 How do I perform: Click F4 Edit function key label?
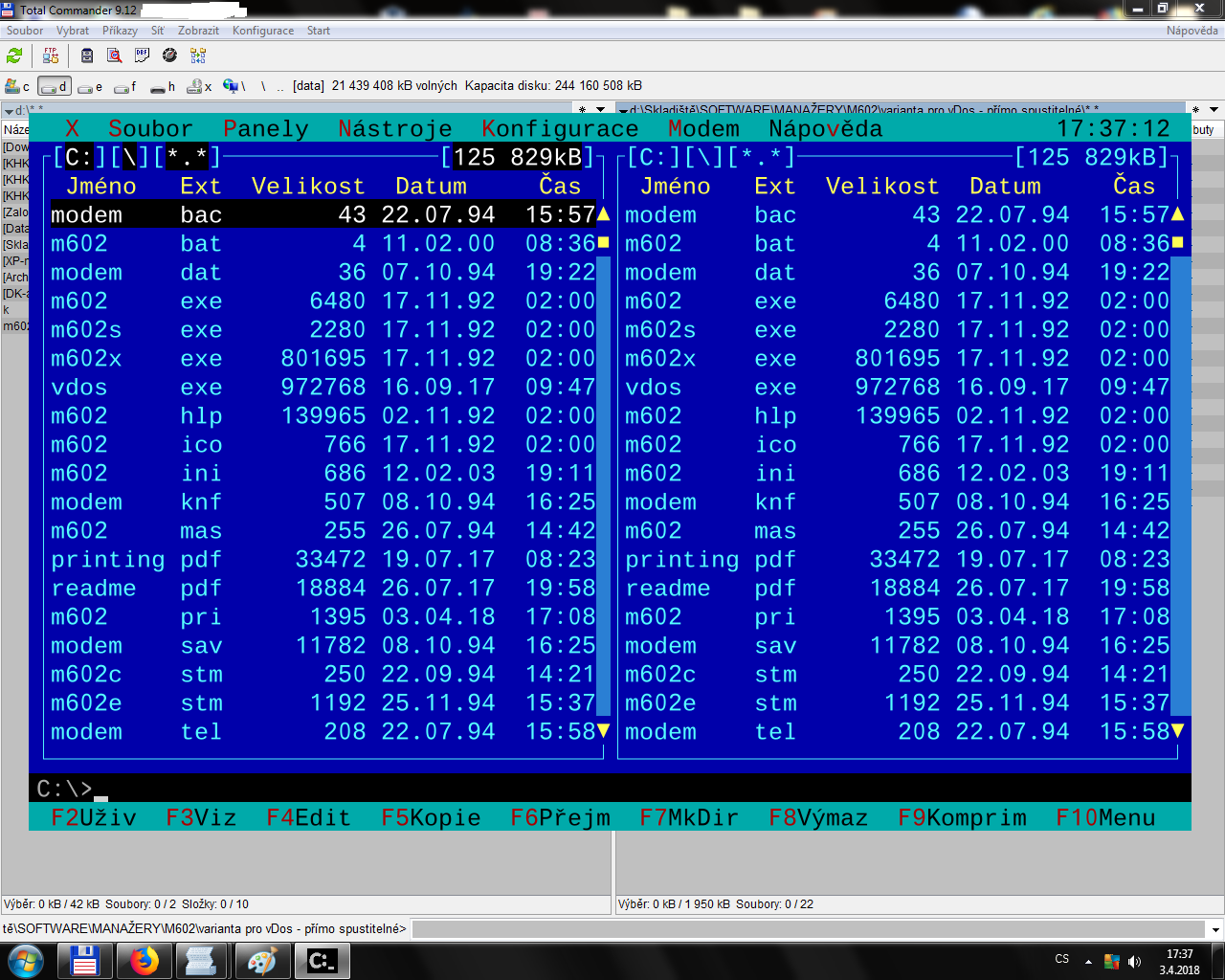[x=309, y=817]
